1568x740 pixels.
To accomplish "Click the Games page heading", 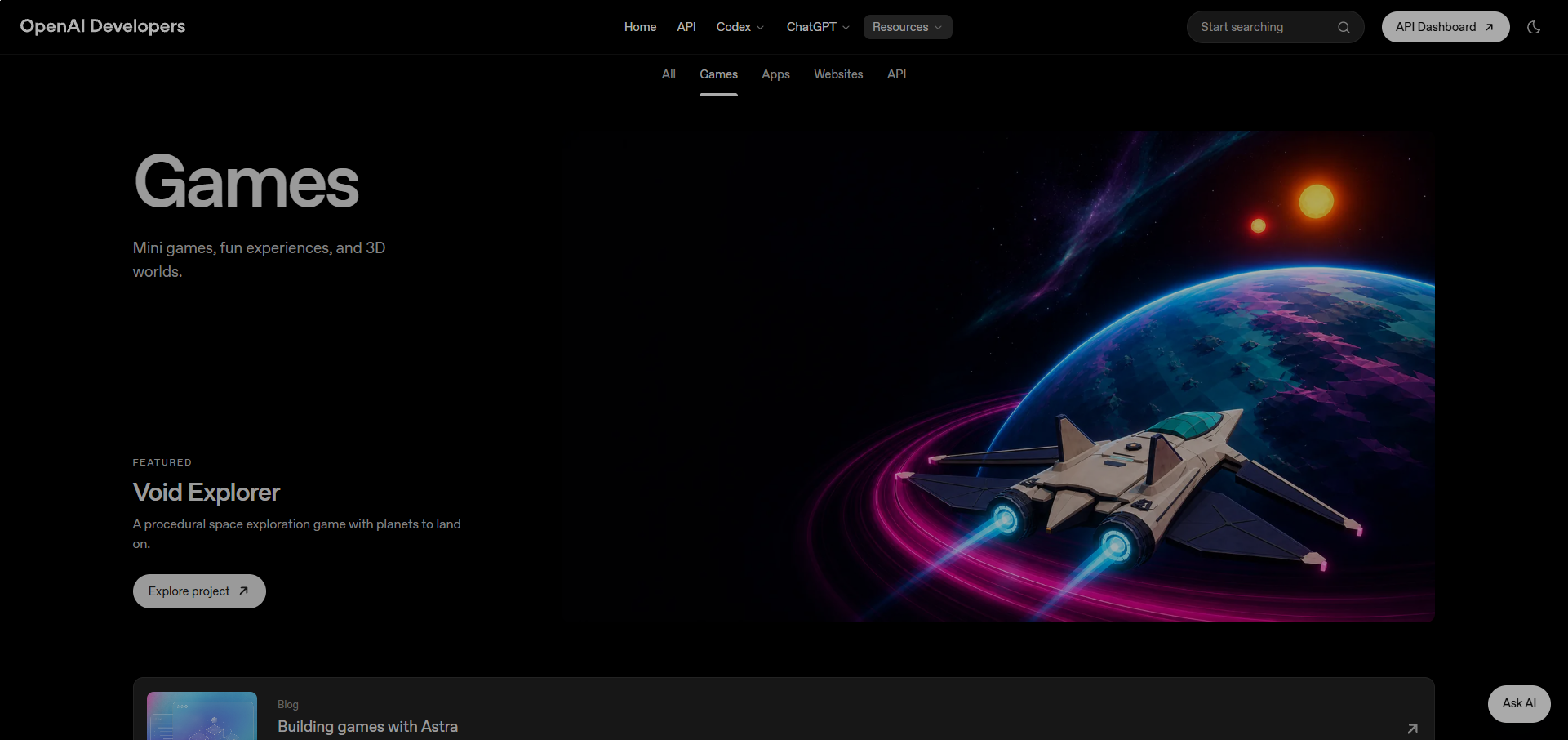I will pyautogui.click(x=247, y=183).
